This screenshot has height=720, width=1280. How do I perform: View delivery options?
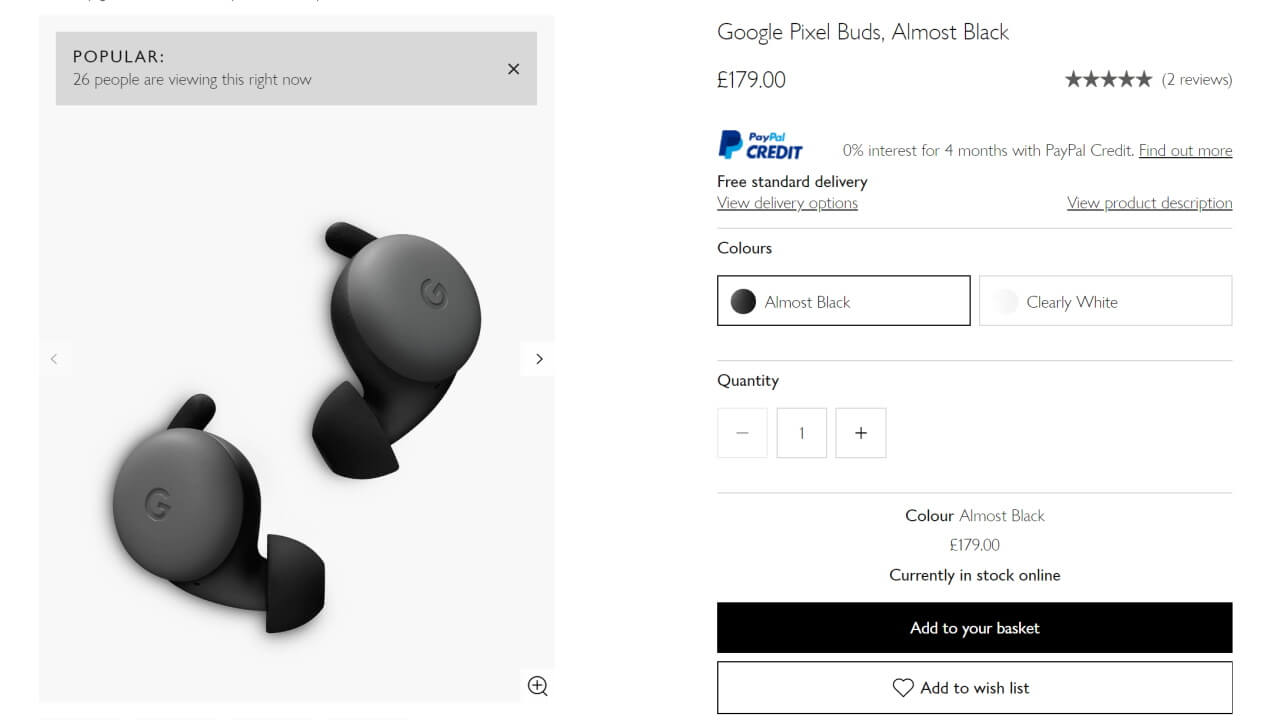coord(787,203)
